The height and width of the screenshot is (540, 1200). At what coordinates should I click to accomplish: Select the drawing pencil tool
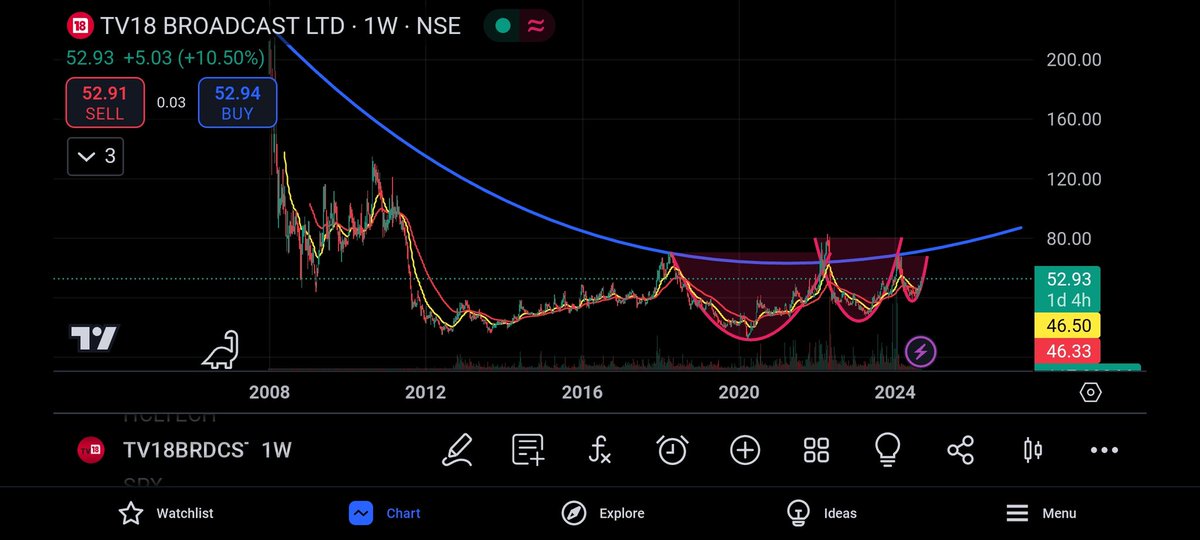[458, 450]
